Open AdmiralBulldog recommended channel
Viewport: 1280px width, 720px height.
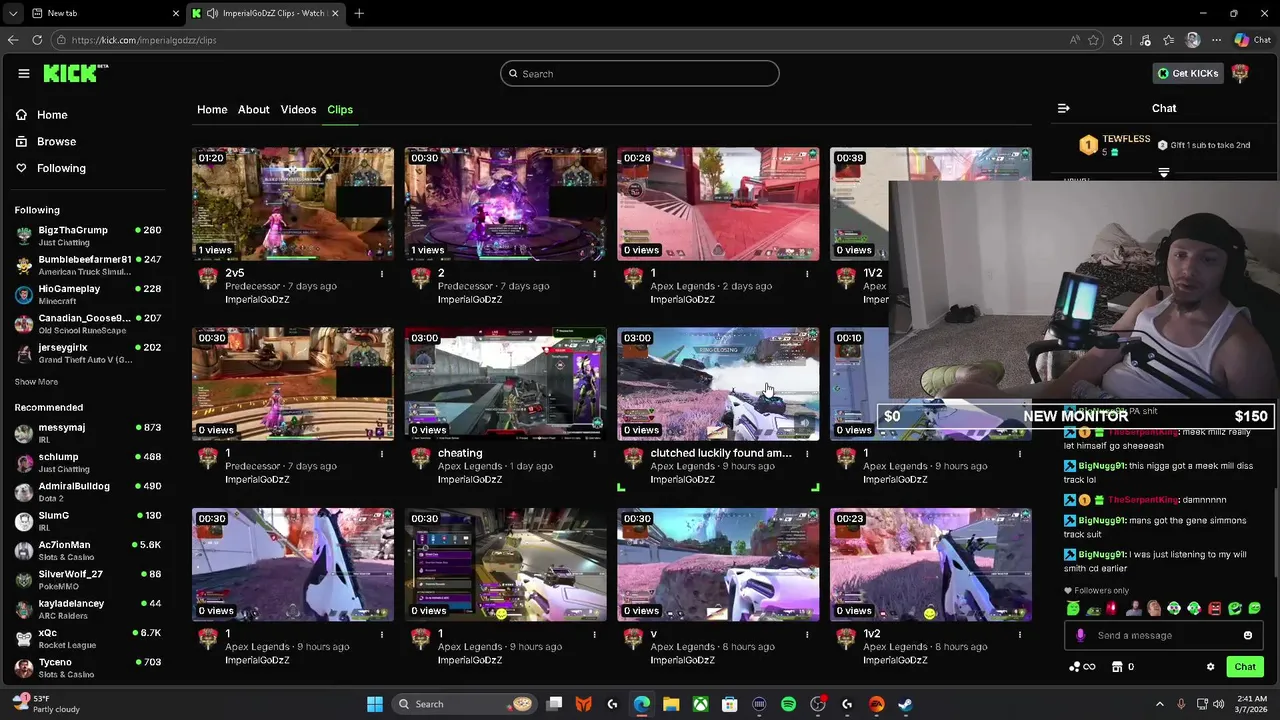[x=88, y=491]
